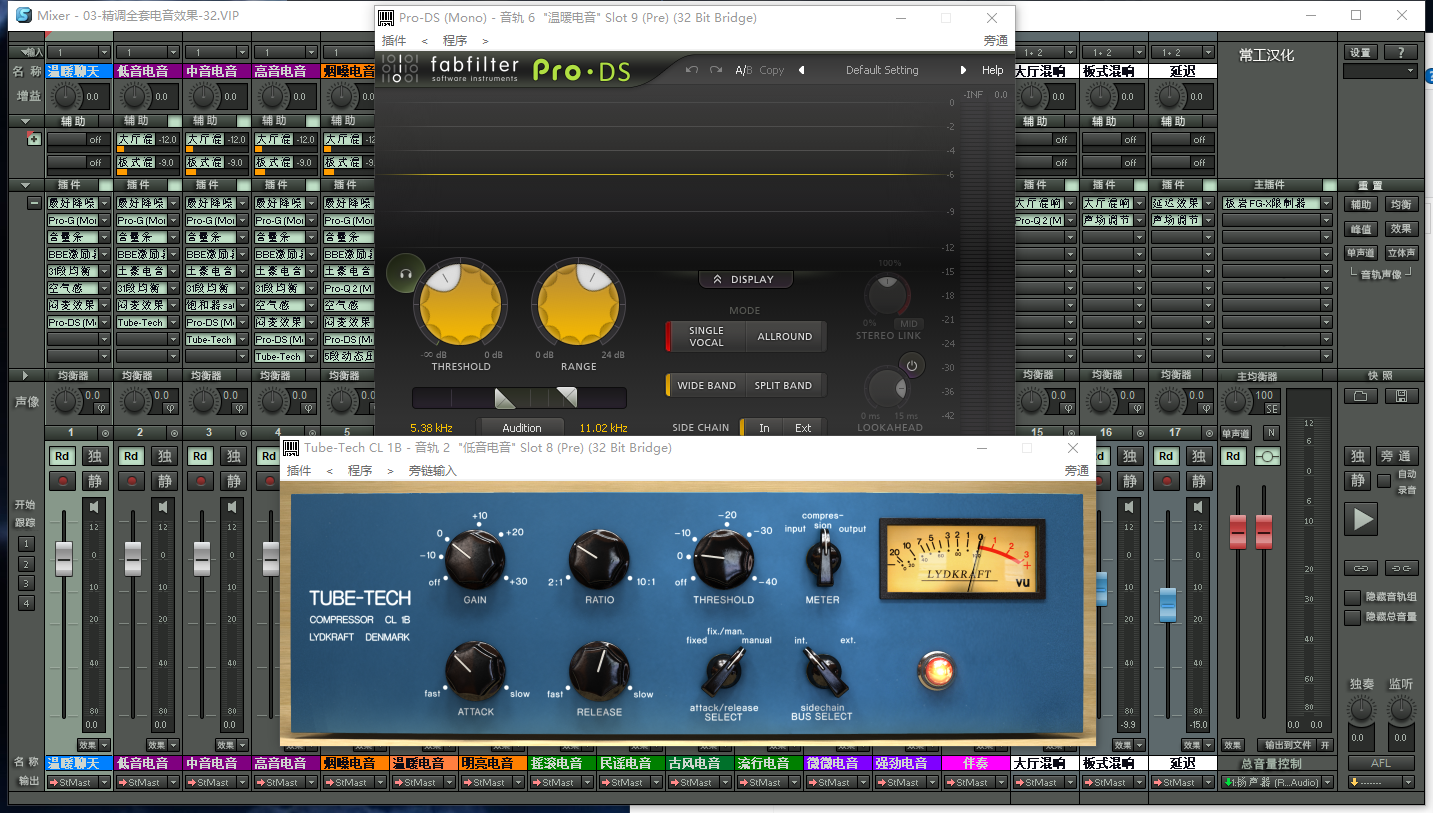The width and height of the screenshot is (1433, 813).
Task: Collapse the plugins section triangle
Action: 24,185
